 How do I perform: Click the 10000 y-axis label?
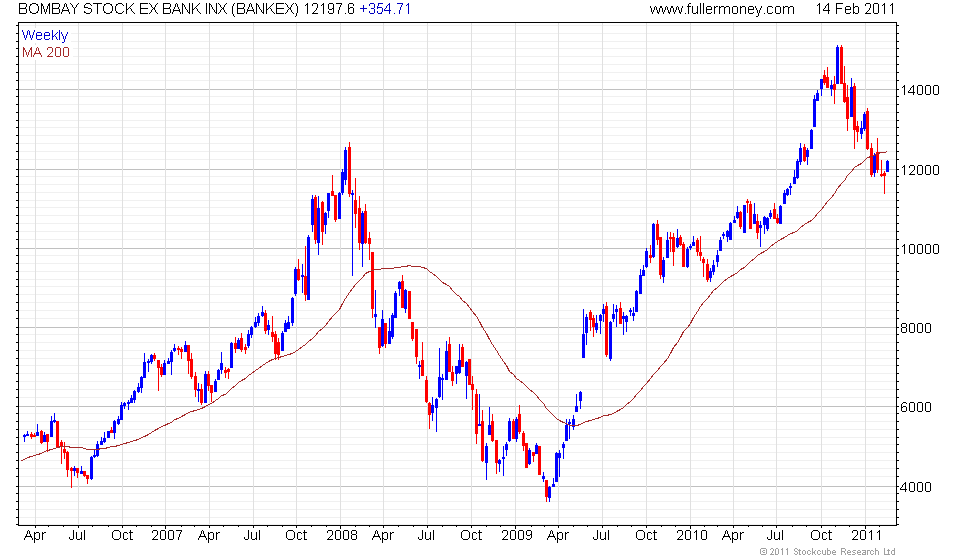tap(919, 249)
